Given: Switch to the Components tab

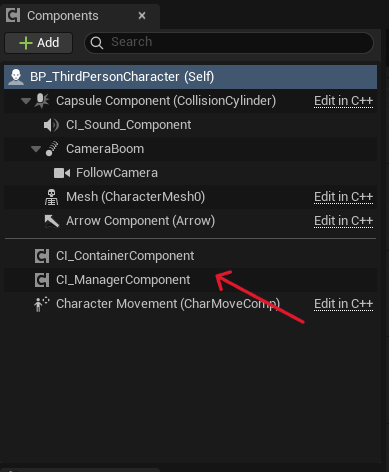Looking at the screenshot, I should 63,16.
